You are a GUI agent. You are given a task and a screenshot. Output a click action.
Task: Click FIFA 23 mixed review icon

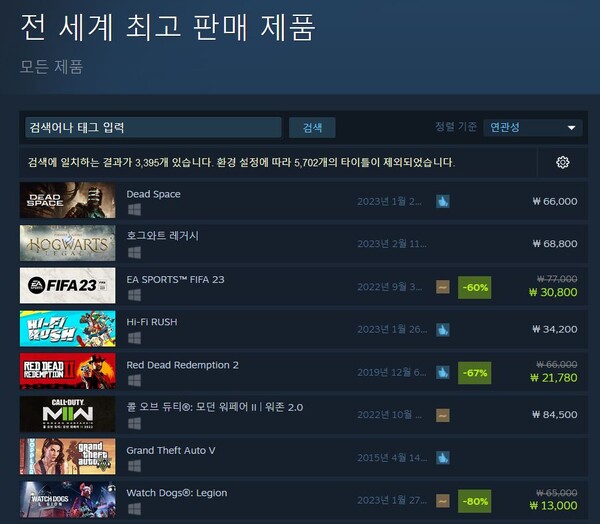[443, 287]
